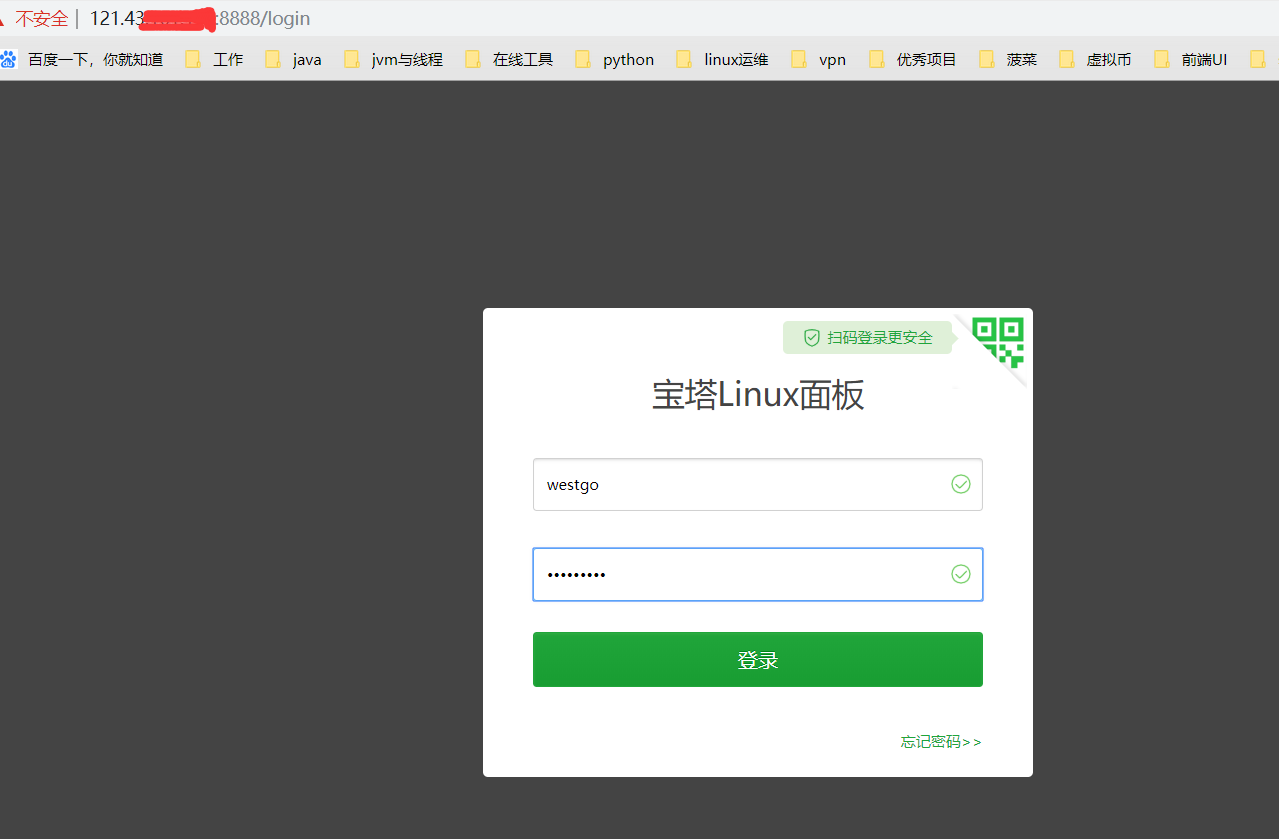This screenshot has width=1279, height=839.
Task: Open the 百度一下，你就知道 bookmark
Action: [82, 60]
